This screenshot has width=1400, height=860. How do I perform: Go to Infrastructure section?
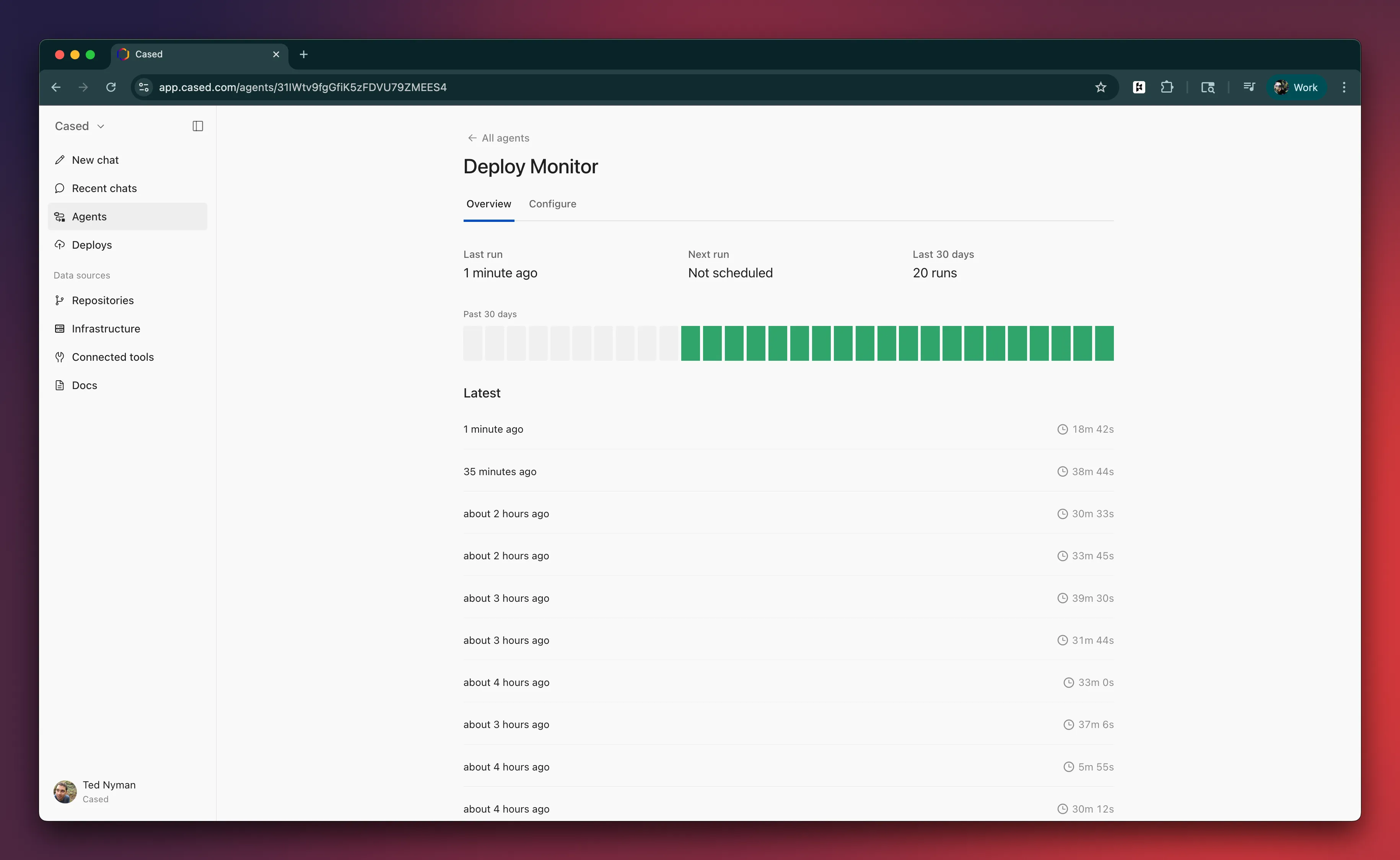pyautogui.click(x=106, y=329)
